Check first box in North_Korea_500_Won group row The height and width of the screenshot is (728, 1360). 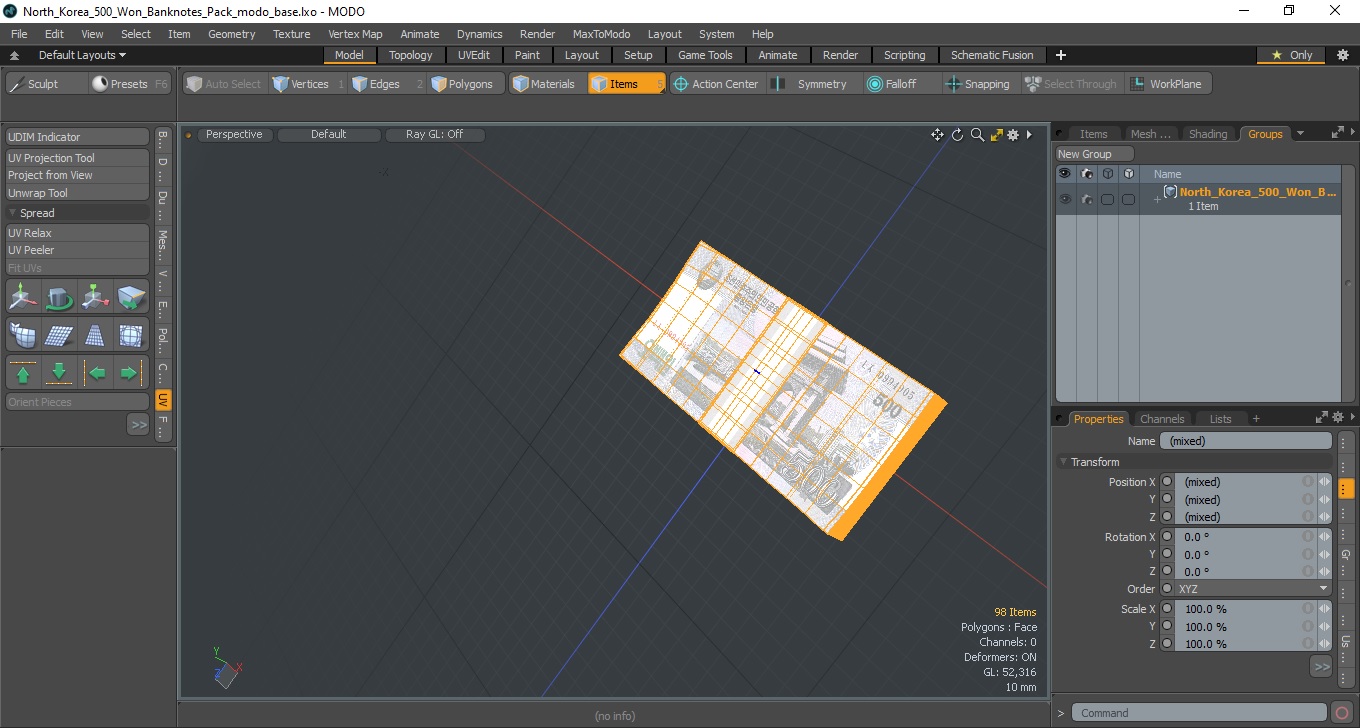1107,200
